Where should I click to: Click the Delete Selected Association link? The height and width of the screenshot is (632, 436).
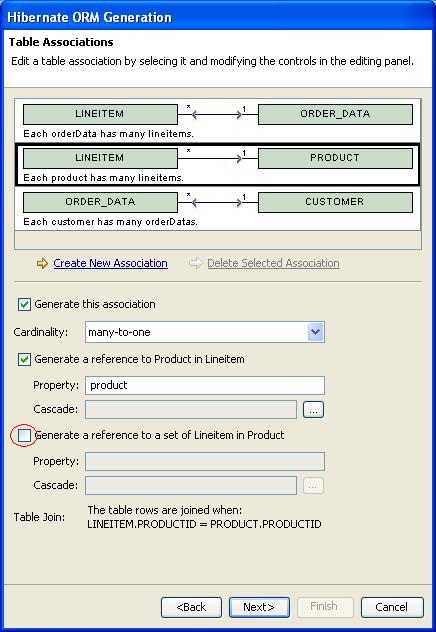273,263
